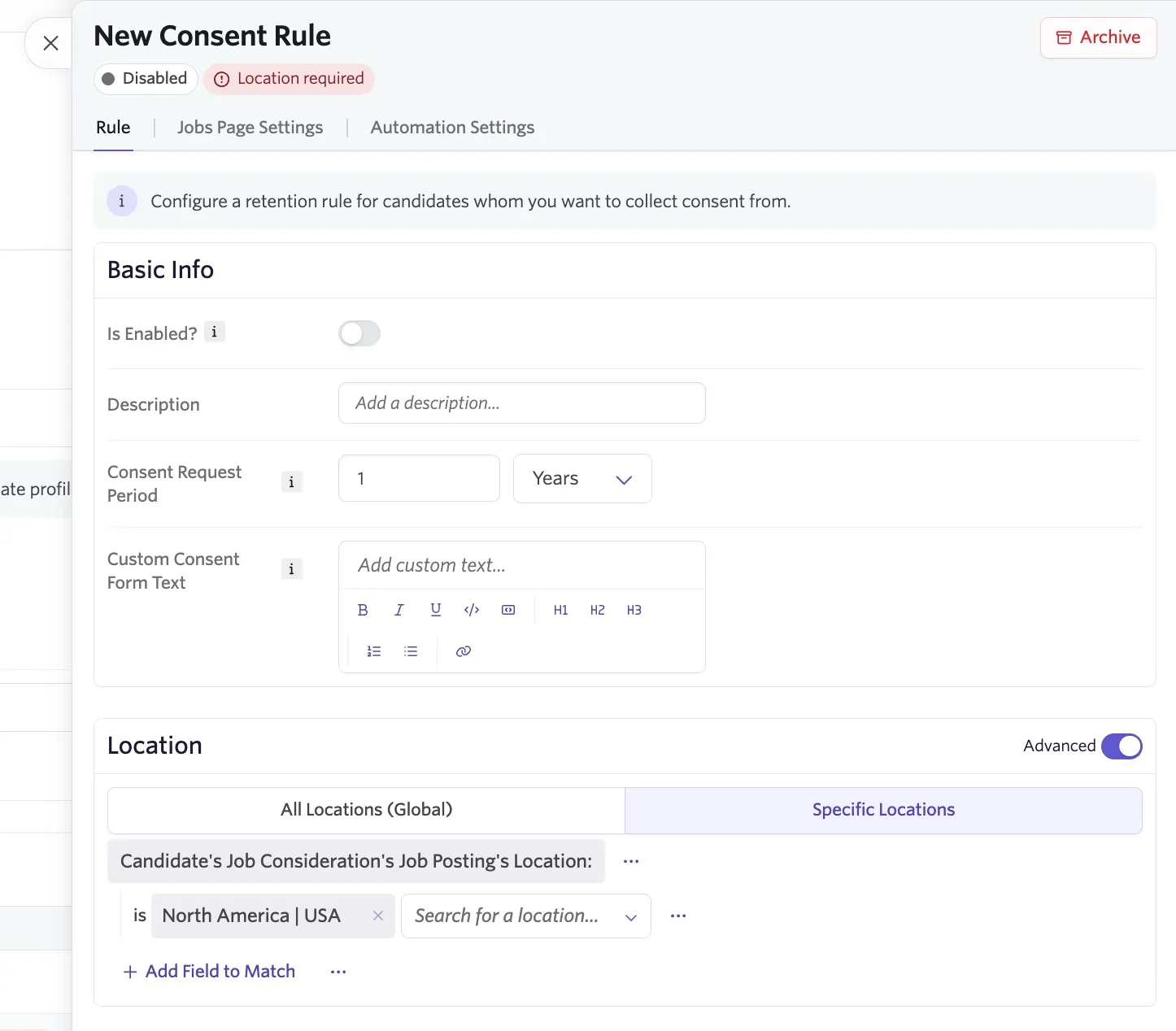Close the New Consent Rule panel
This screenshot has width=1176, height=1031.
(x=50, y=43)
